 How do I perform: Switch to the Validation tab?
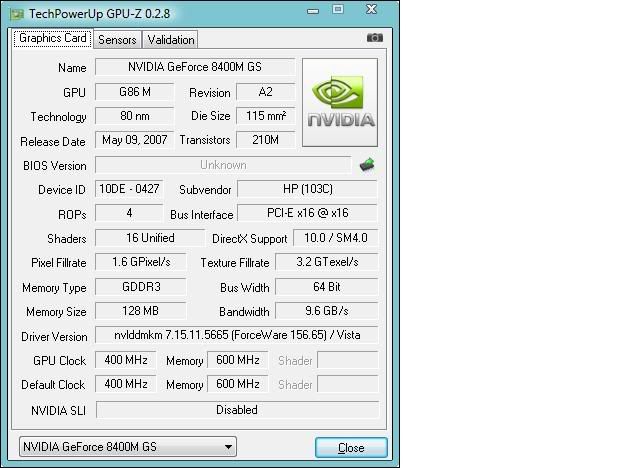point(171,40)
